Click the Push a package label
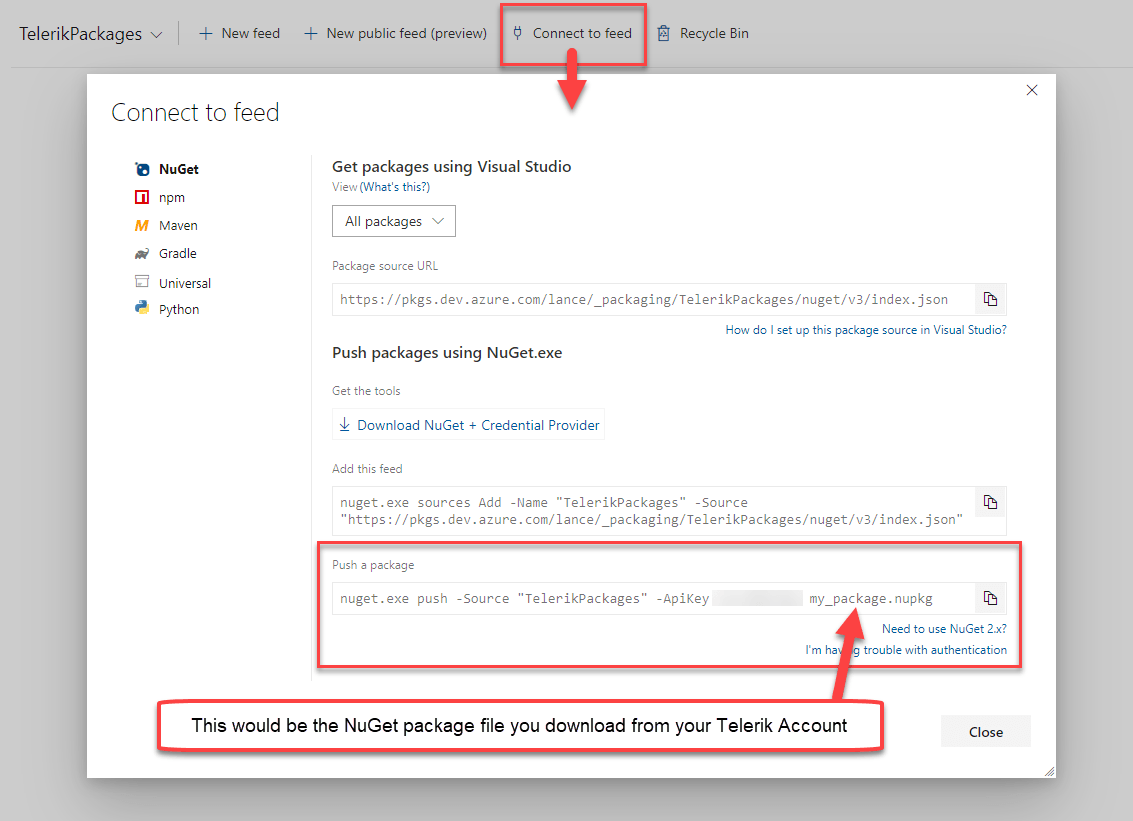This screenshot has width=1133, height=821. (373, 565)
